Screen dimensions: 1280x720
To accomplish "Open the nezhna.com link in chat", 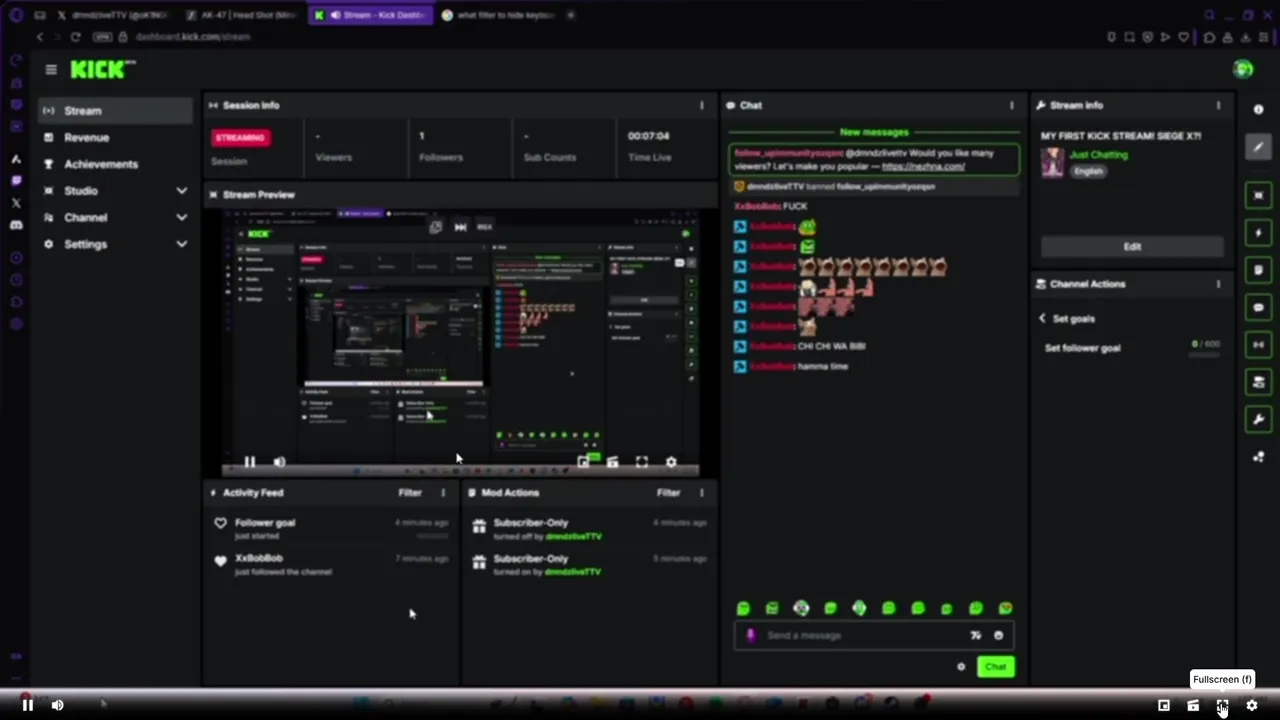I will click(x=923, y=166).
